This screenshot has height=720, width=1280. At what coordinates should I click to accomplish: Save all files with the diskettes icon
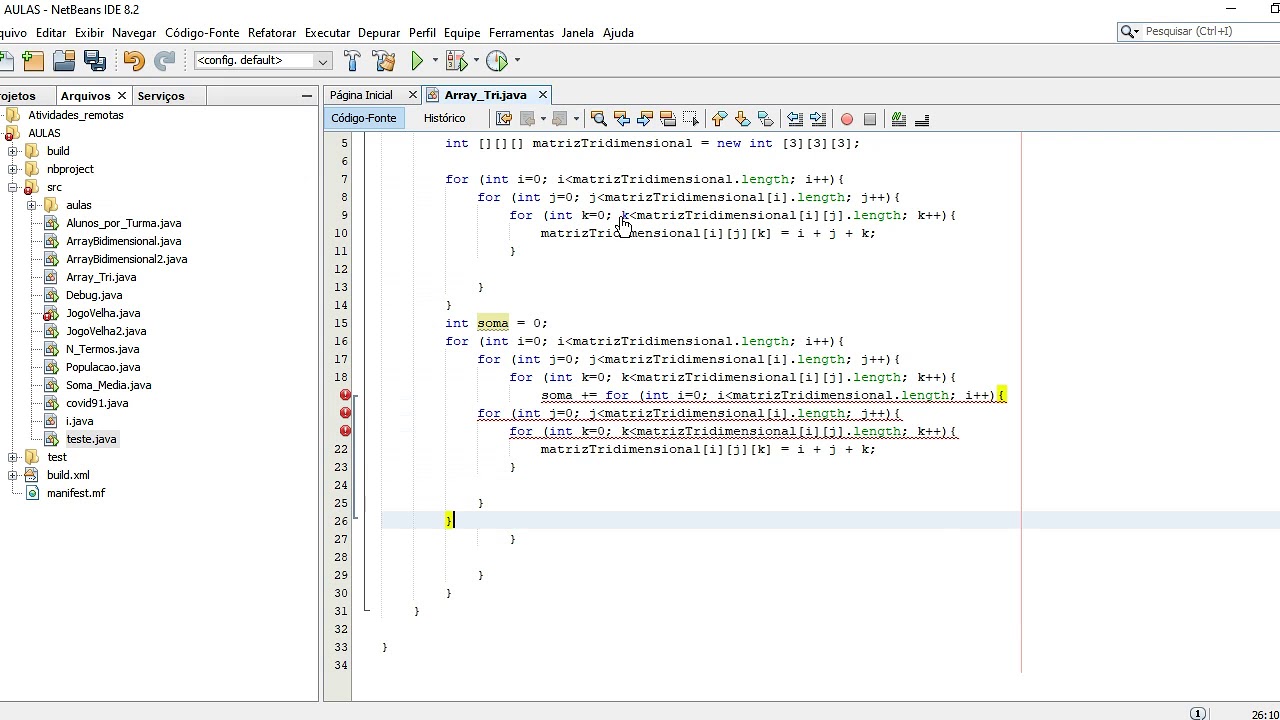tap(95, 61)
